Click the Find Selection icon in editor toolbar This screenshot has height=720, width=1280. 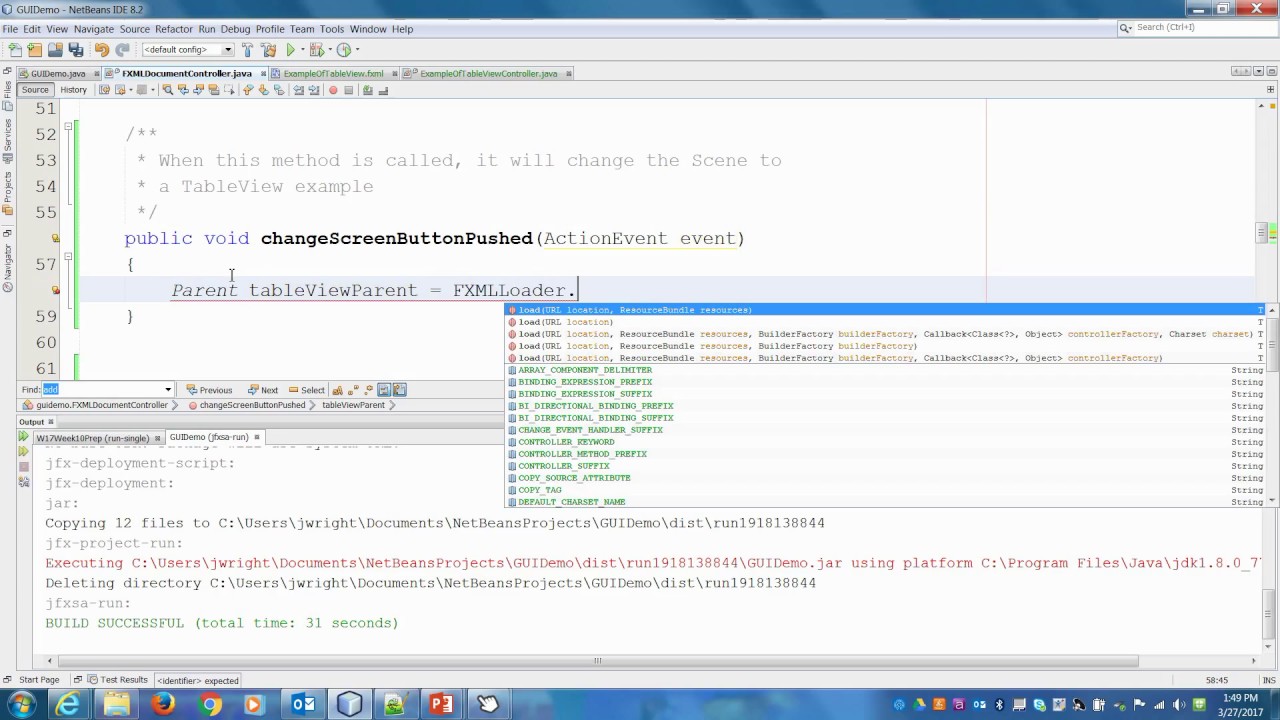coord(167,90)
